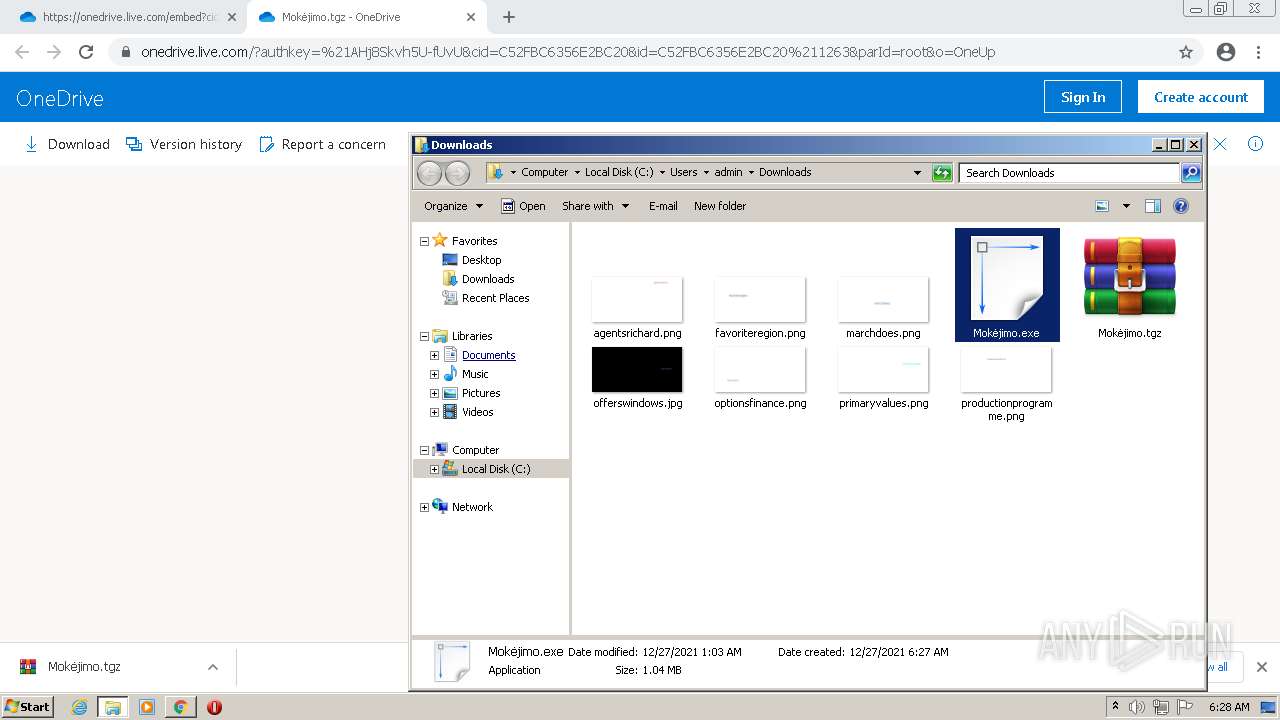
Task: Click the Explorer Back navigation arrow
Action: (x=429, y=173)
